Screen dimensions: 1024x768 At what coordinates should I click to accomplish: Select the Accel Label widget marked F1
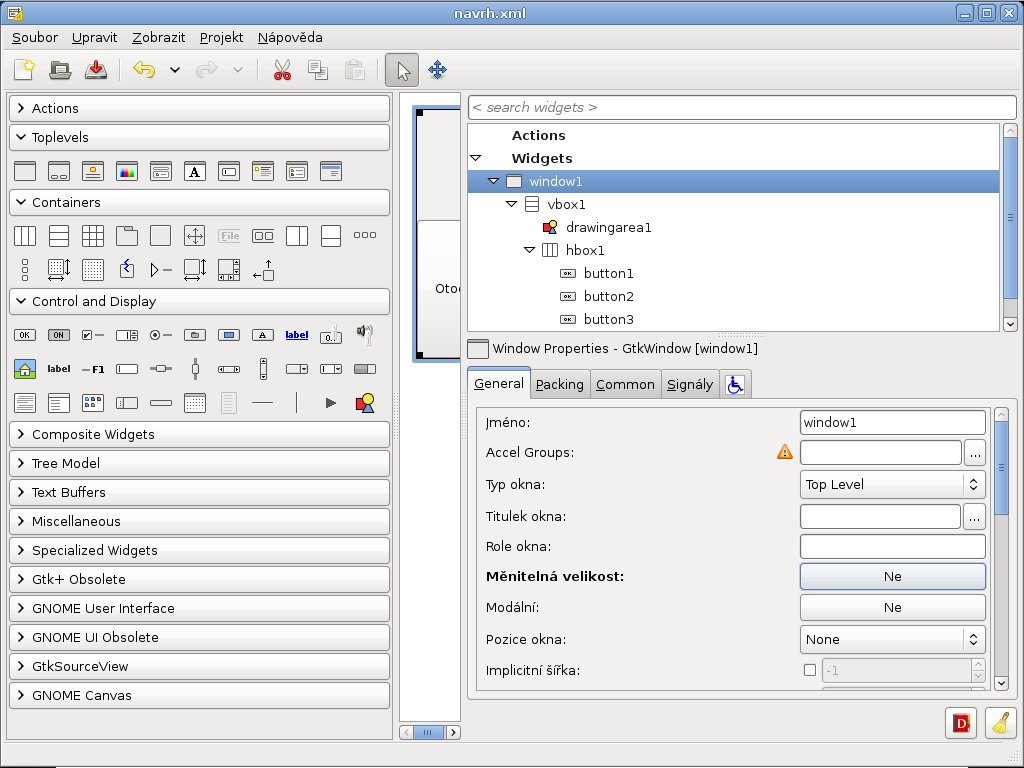point(93,369)
